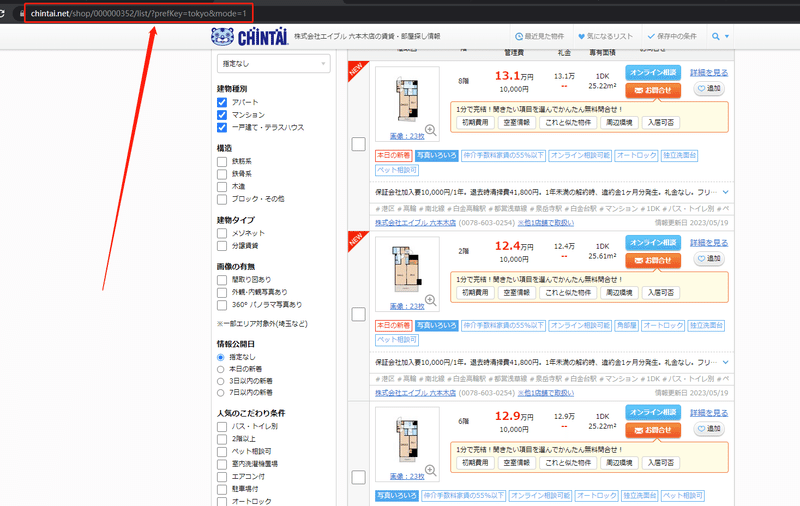Click the CHINTAI logo
This screenshot has height=506, width=800.
tap(250, 36)
